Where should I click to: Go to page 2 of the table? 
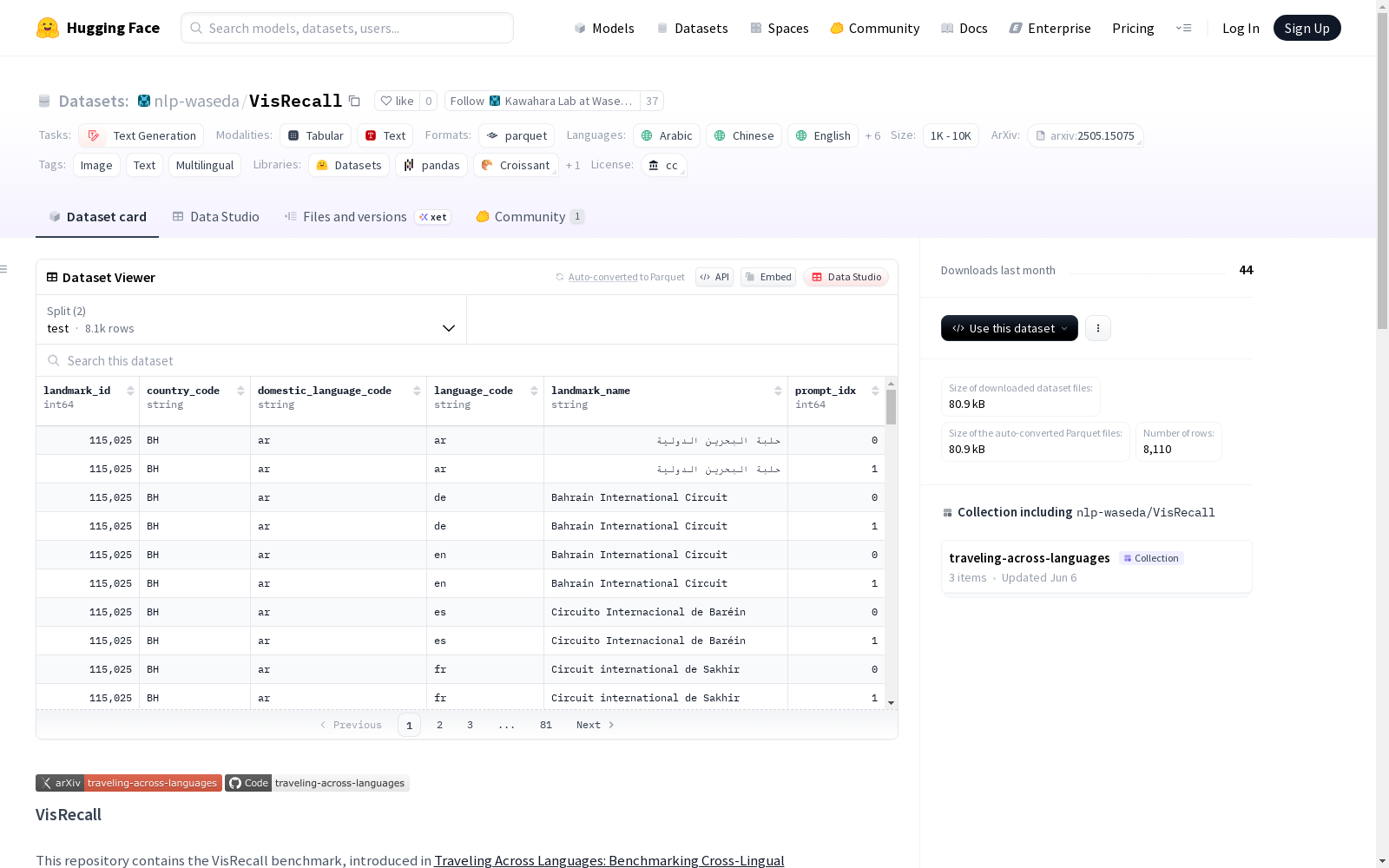tap(440, 725)
